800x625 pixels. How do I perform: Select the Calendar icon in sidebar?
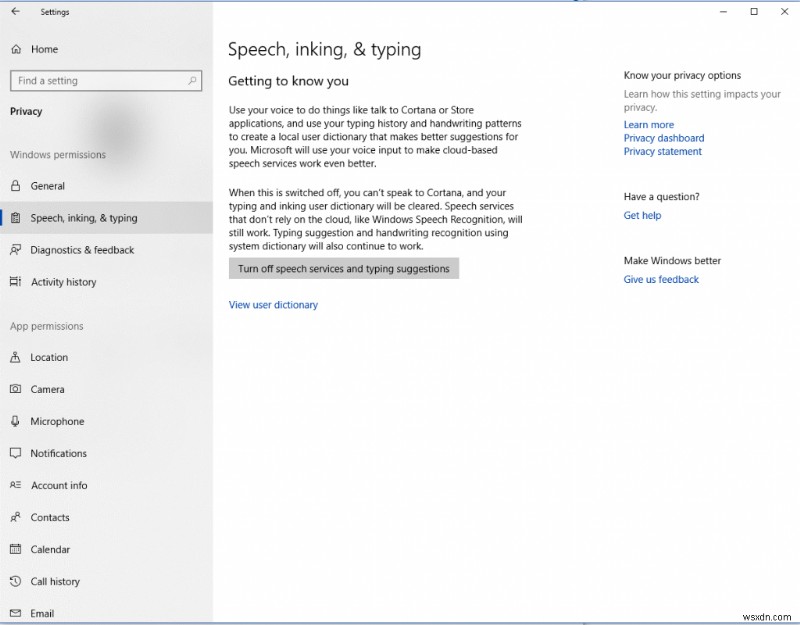(14, 549)
